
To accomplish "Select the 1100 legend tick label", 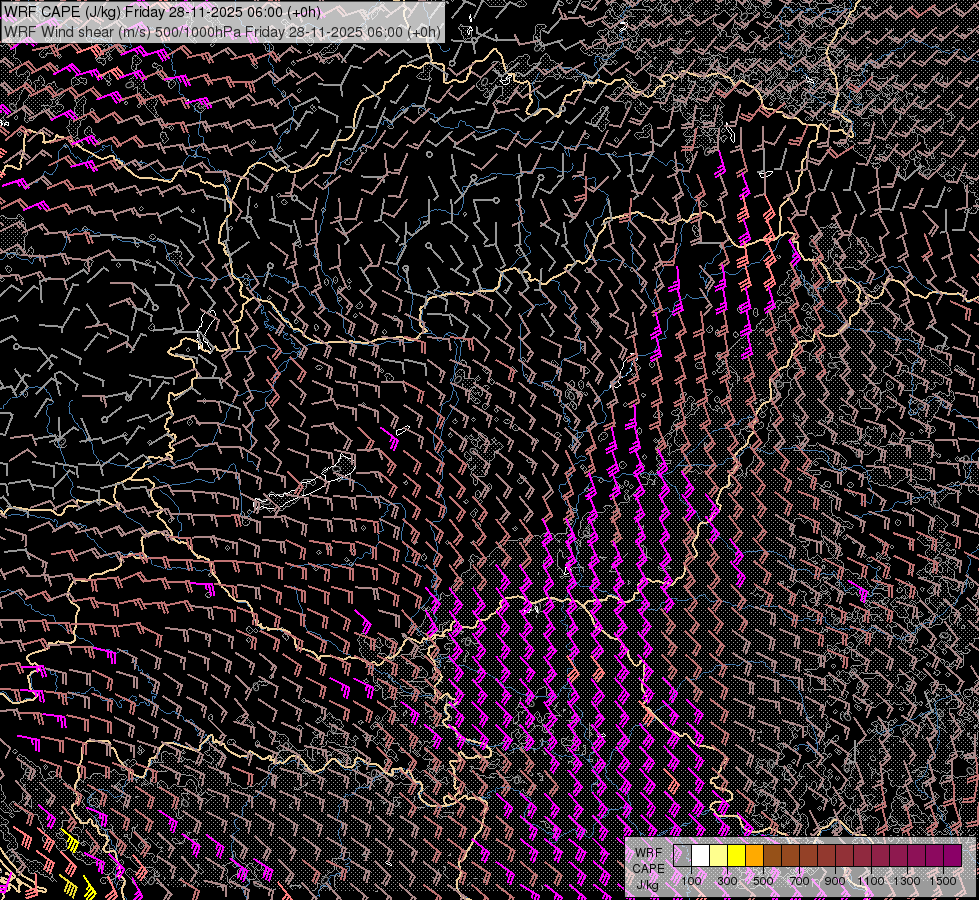I will click(x=871, y=881).
